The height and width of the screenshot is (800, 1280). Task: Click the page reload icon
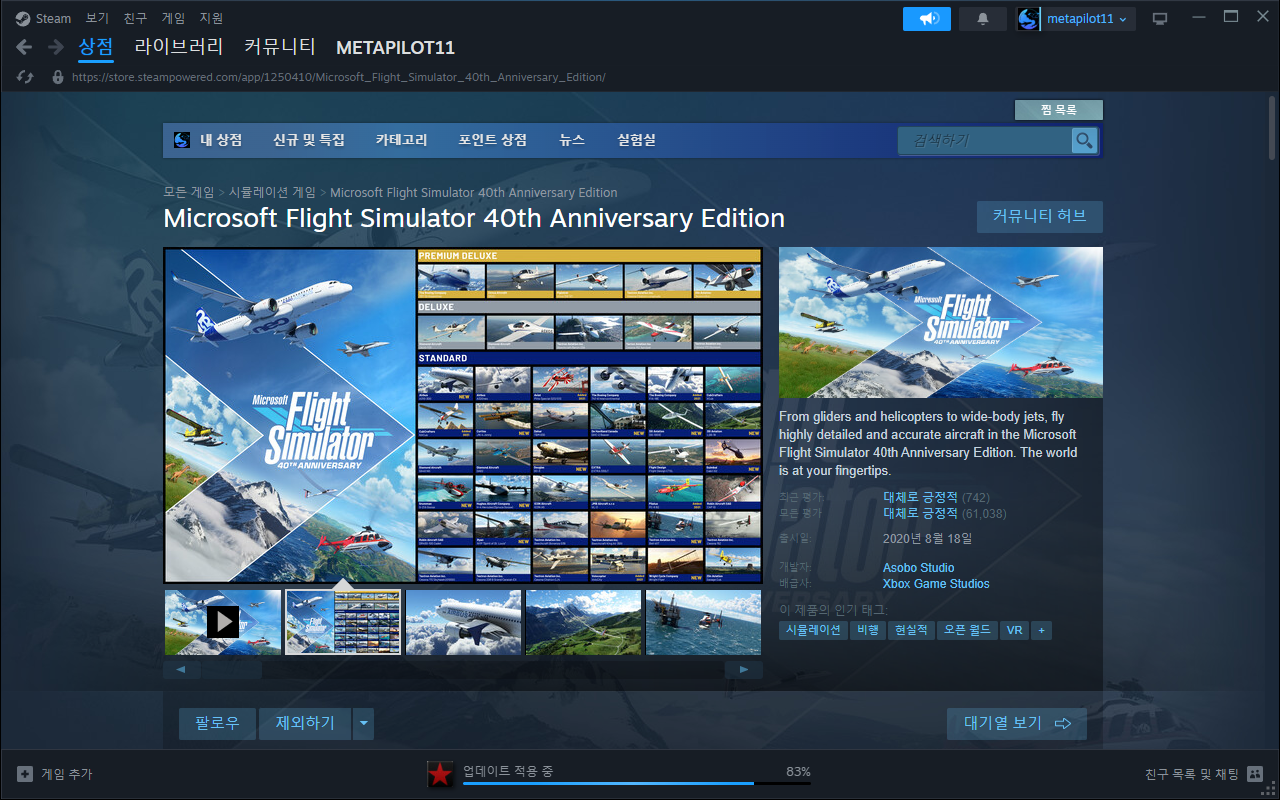pos(26,77)
